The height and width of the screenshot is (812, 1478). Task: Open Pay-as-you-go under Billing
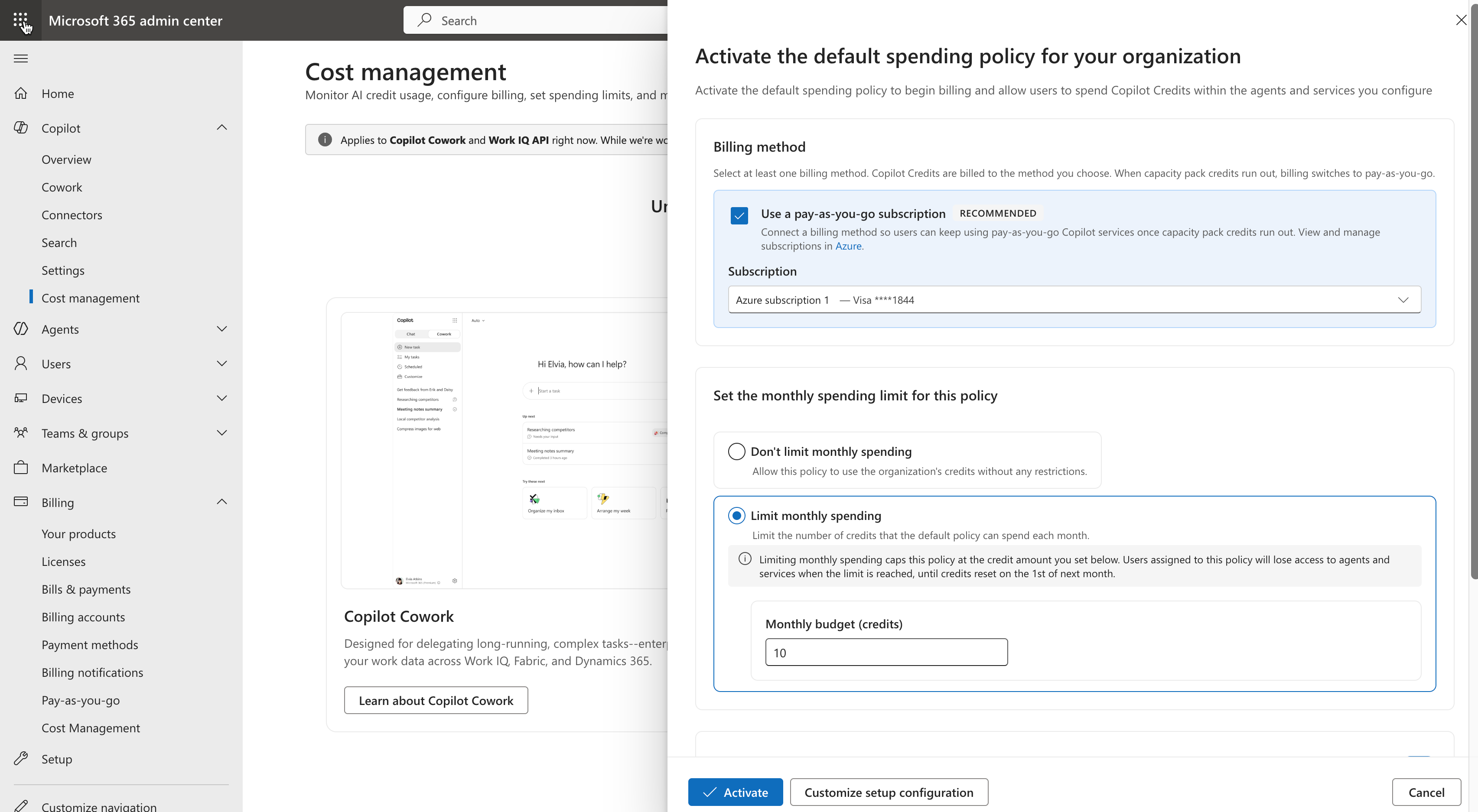(x=80, y=700)
